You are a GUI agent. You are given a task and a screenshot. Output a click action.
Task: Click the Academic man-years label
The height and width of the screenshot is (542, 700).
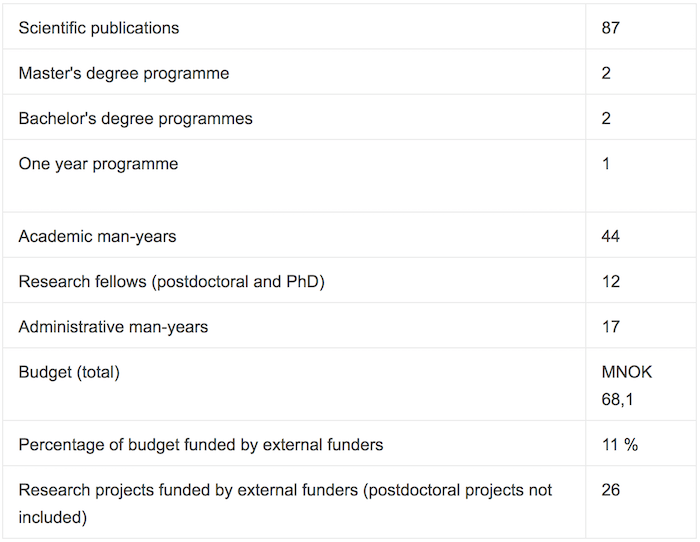(x=97, y=236)
